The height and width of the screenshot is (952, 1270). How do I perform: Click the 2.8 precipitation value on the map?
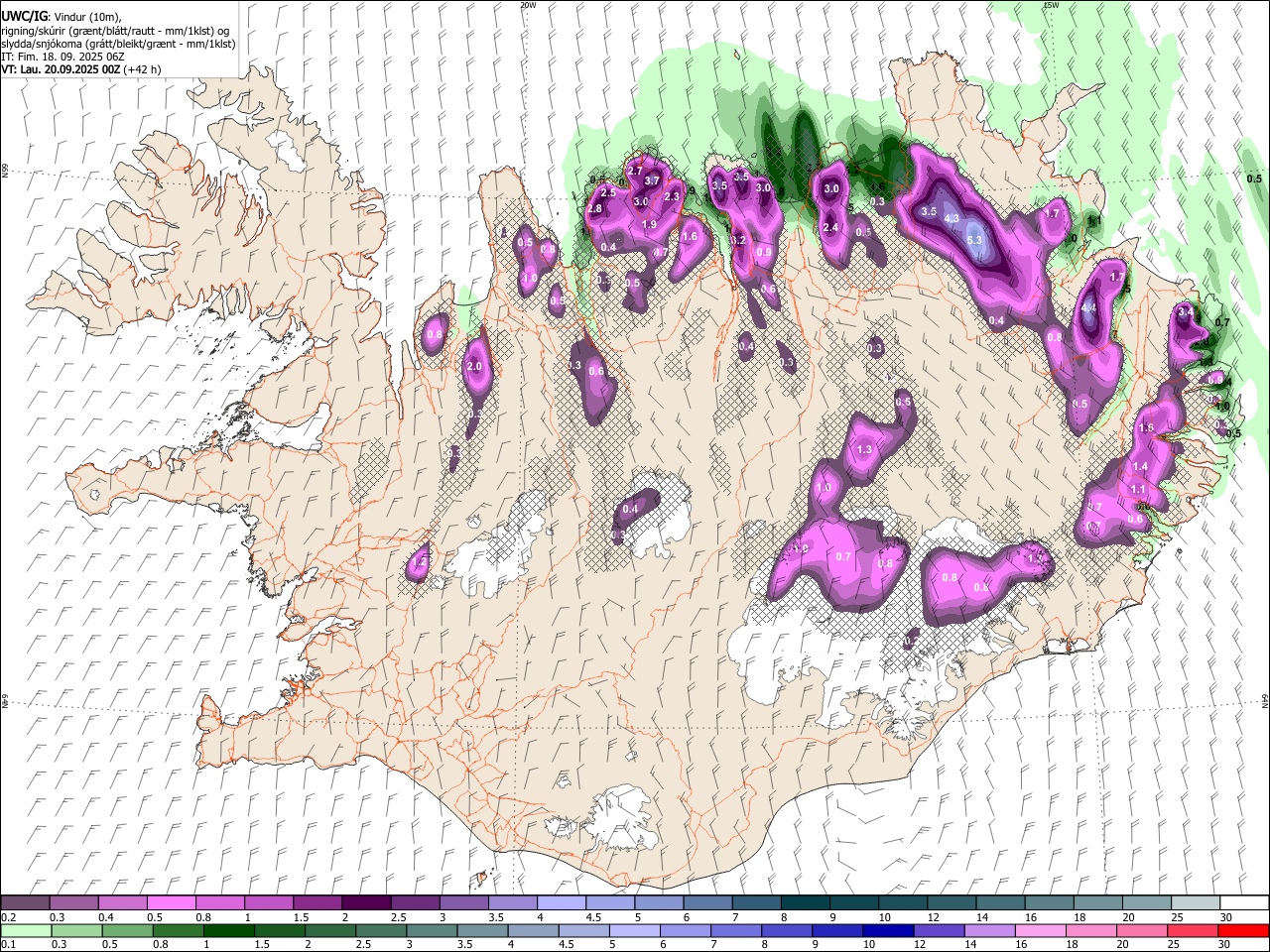[x=595, y=209]
